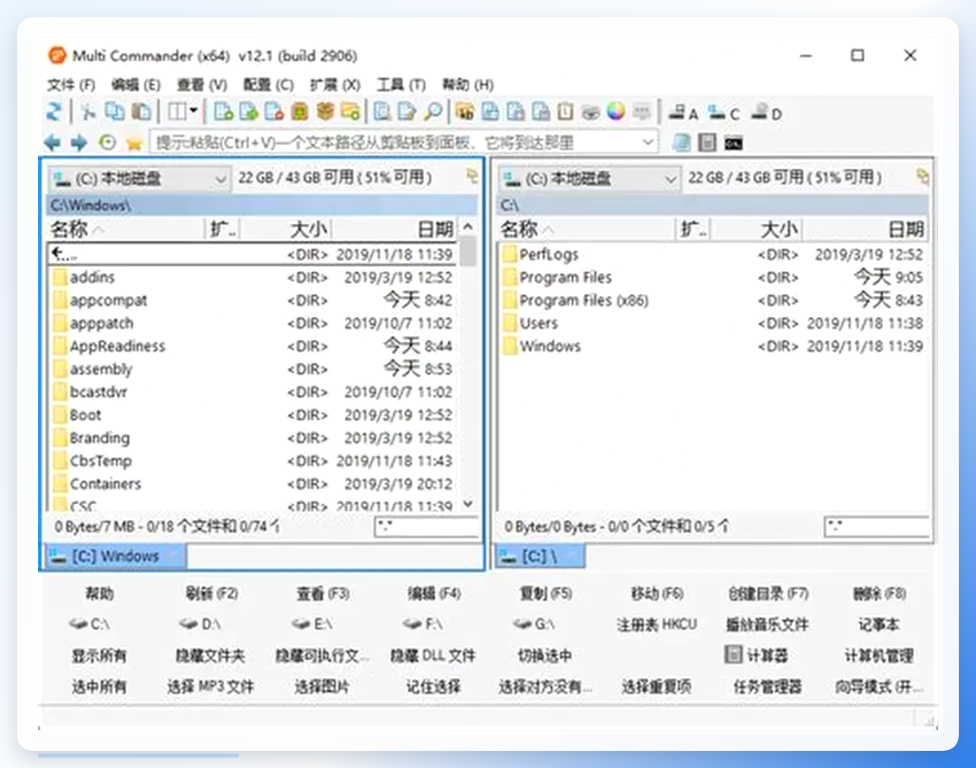The image size is (976, 768).
Task: Click the new folder icon
Action: coord(350,112)
